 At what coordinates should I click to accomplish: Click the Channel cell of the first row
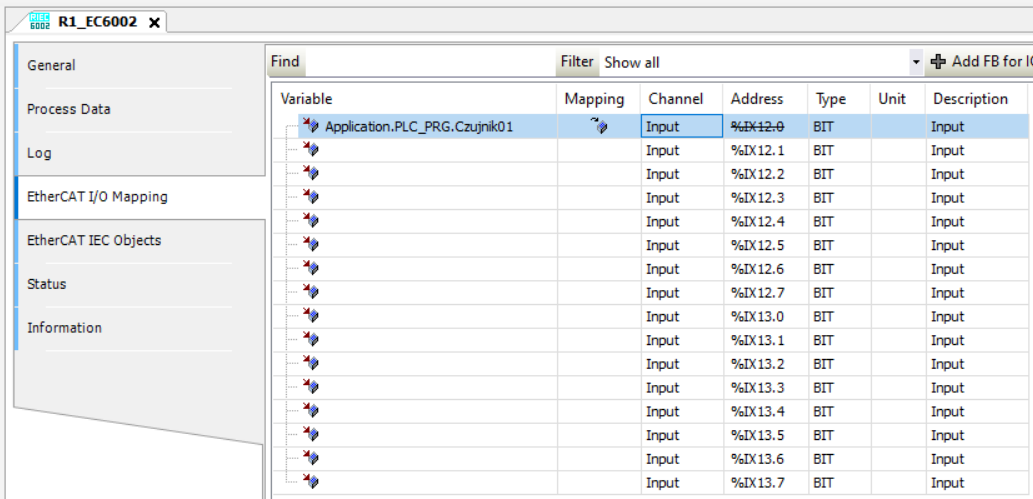(680, 126)
